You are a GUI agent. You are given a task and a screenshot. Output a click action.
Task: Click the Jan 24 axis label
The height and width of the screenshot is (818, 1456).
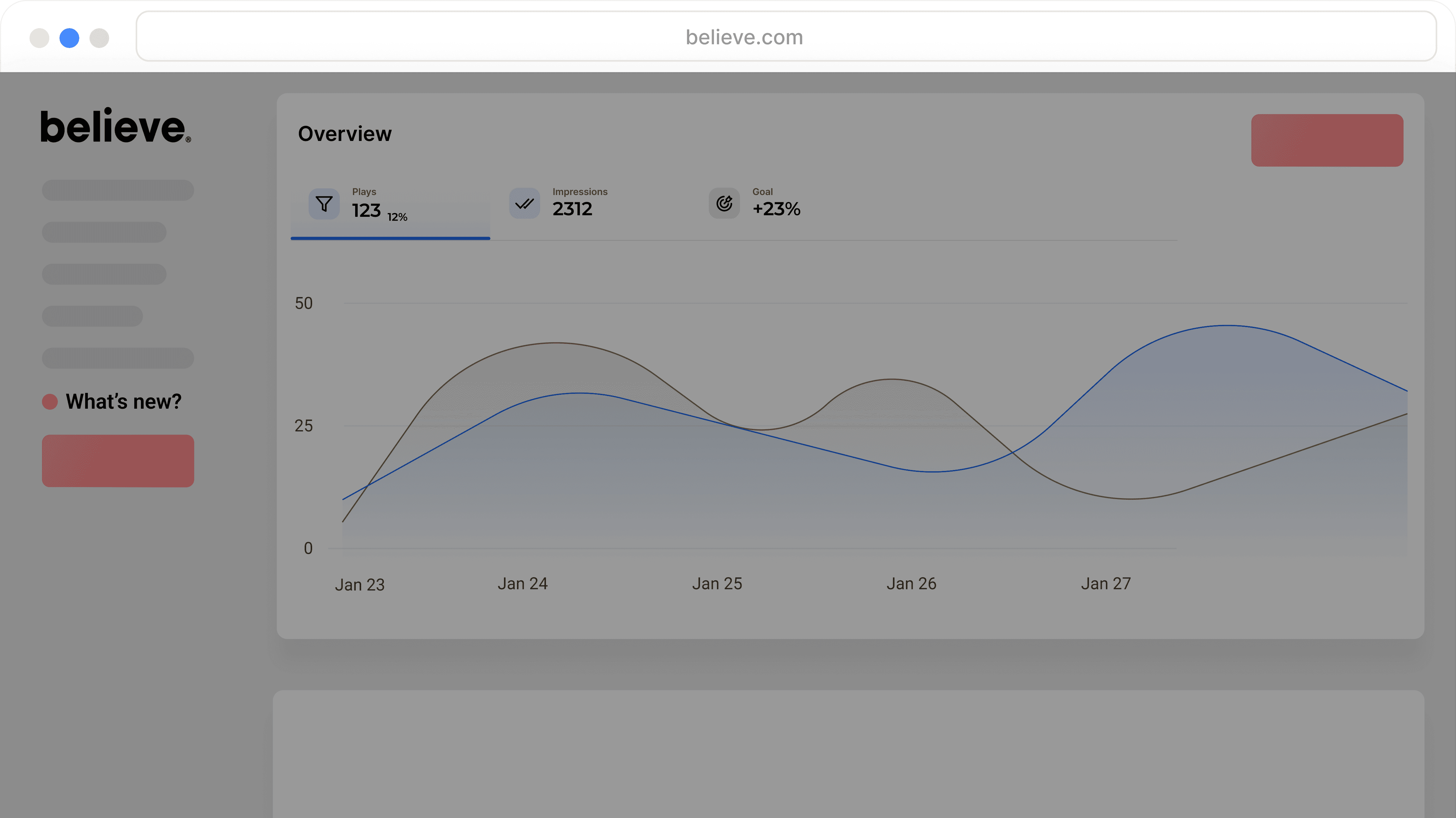522,583
